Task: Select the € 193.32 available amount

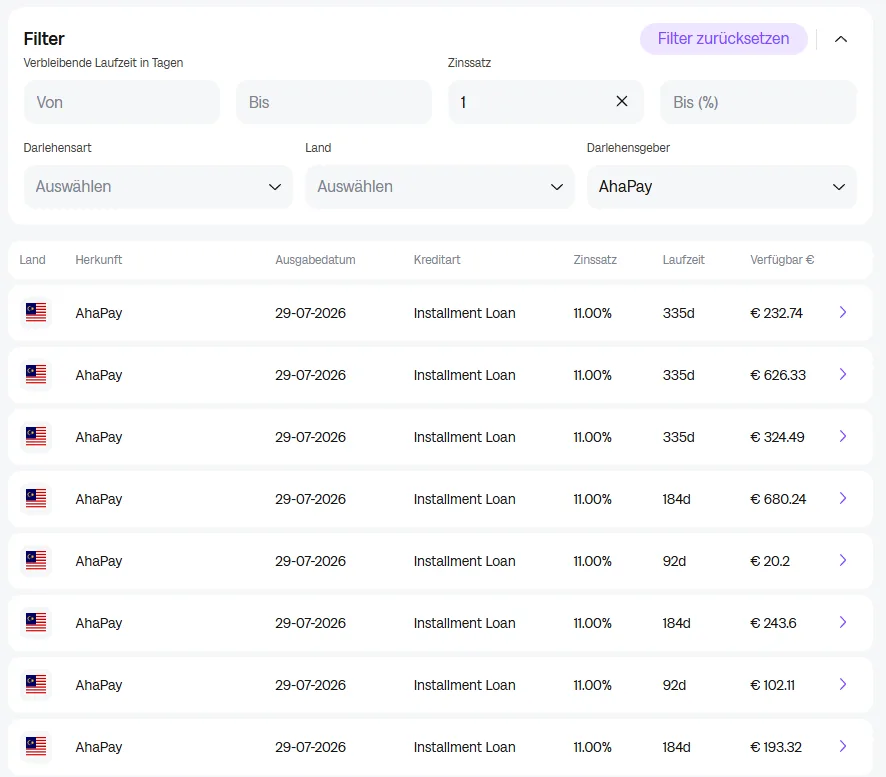Action: 776,747
